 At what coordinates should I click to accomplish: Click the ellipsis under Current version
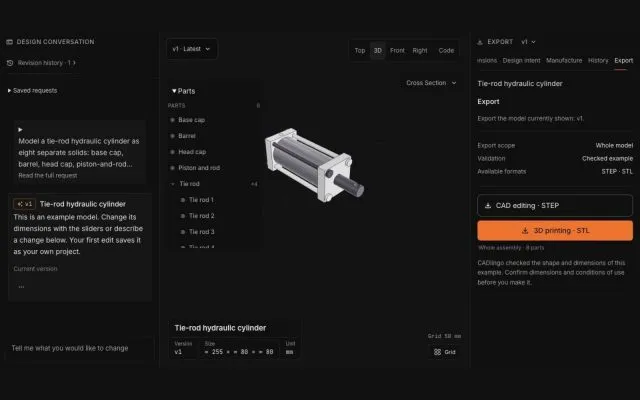click(x=21, y=287)
